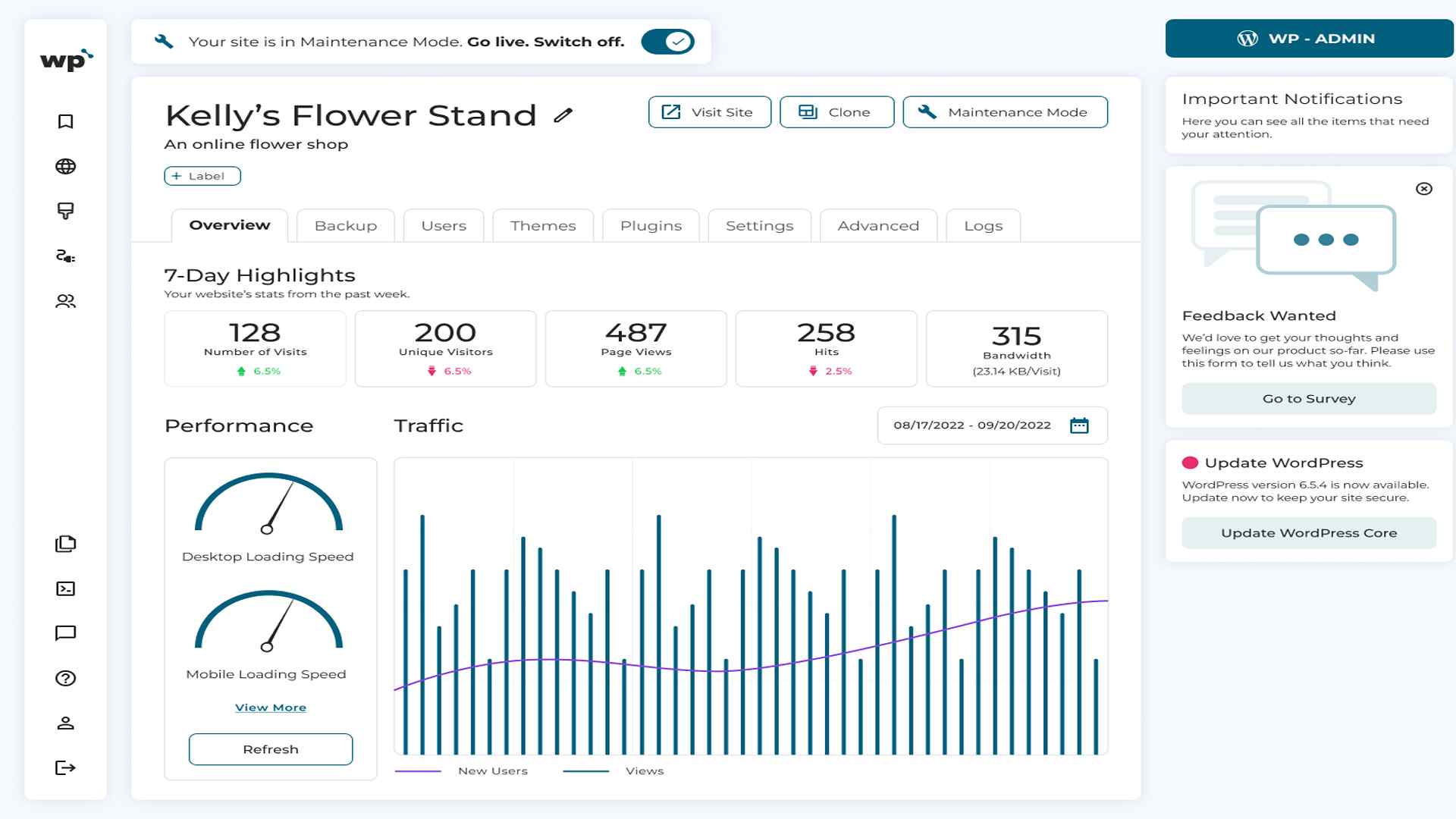Click the Unique Visitors stat card
Image resolution: width=1456 pixels, height=819 pixels.
(446, 349)
